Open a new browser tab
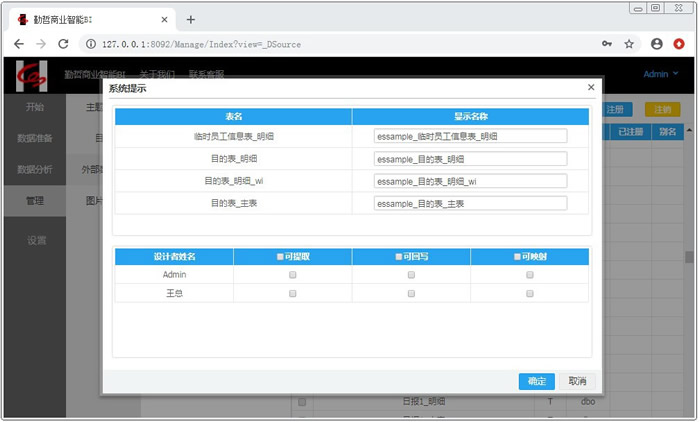The height and width of the screenshot is (422, 700). pyautogui.click(x=190, y=19)
